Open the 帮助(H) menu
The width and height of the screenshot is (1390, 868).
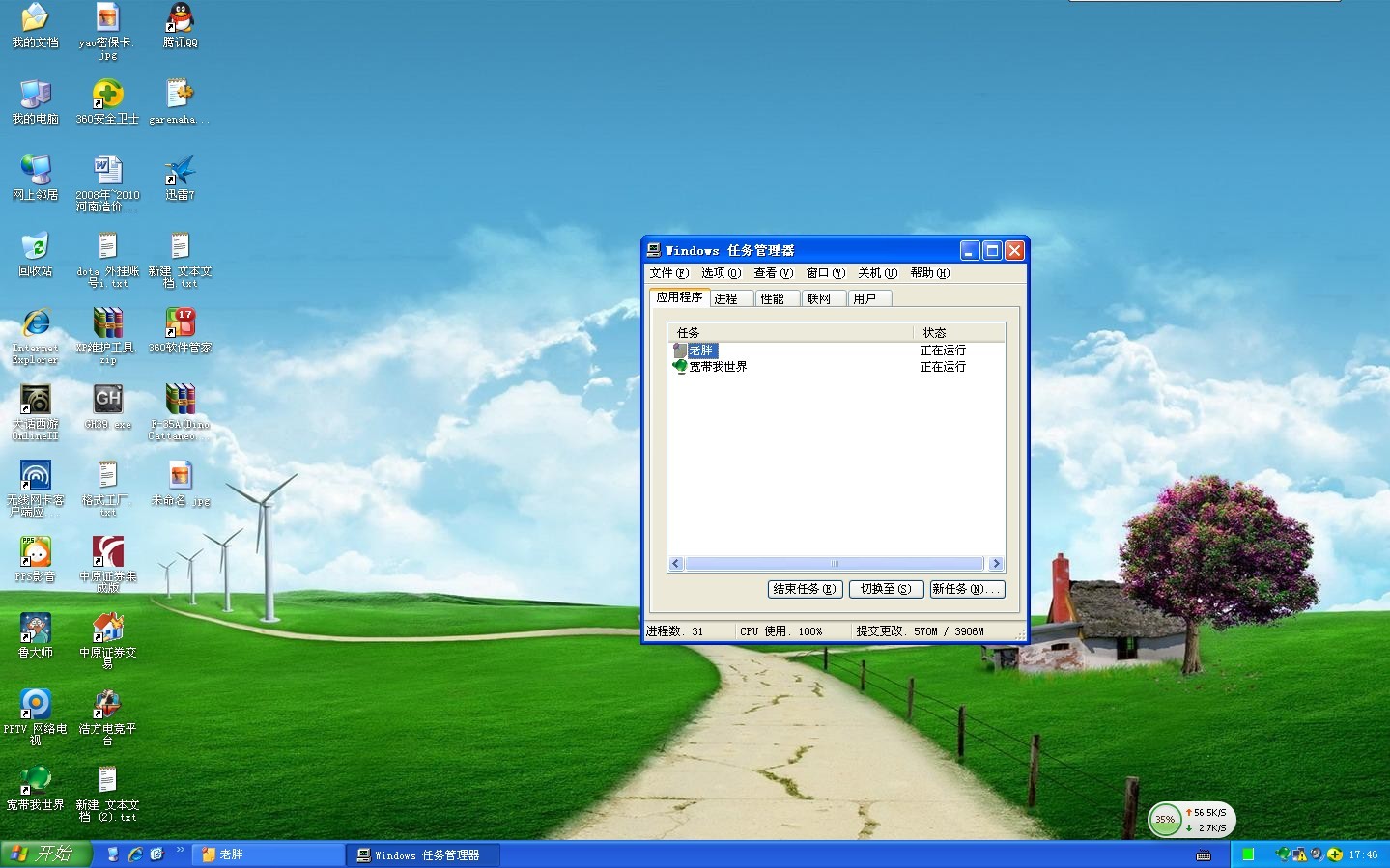929,273
